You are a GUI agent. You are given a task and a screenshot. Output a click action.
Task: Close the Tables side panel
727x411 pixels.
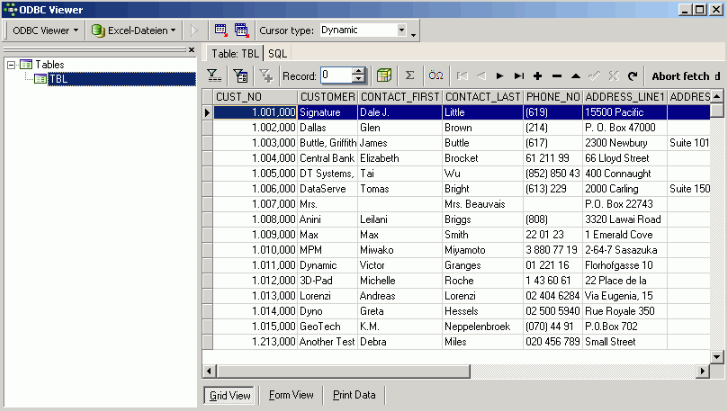coord(192,49)
